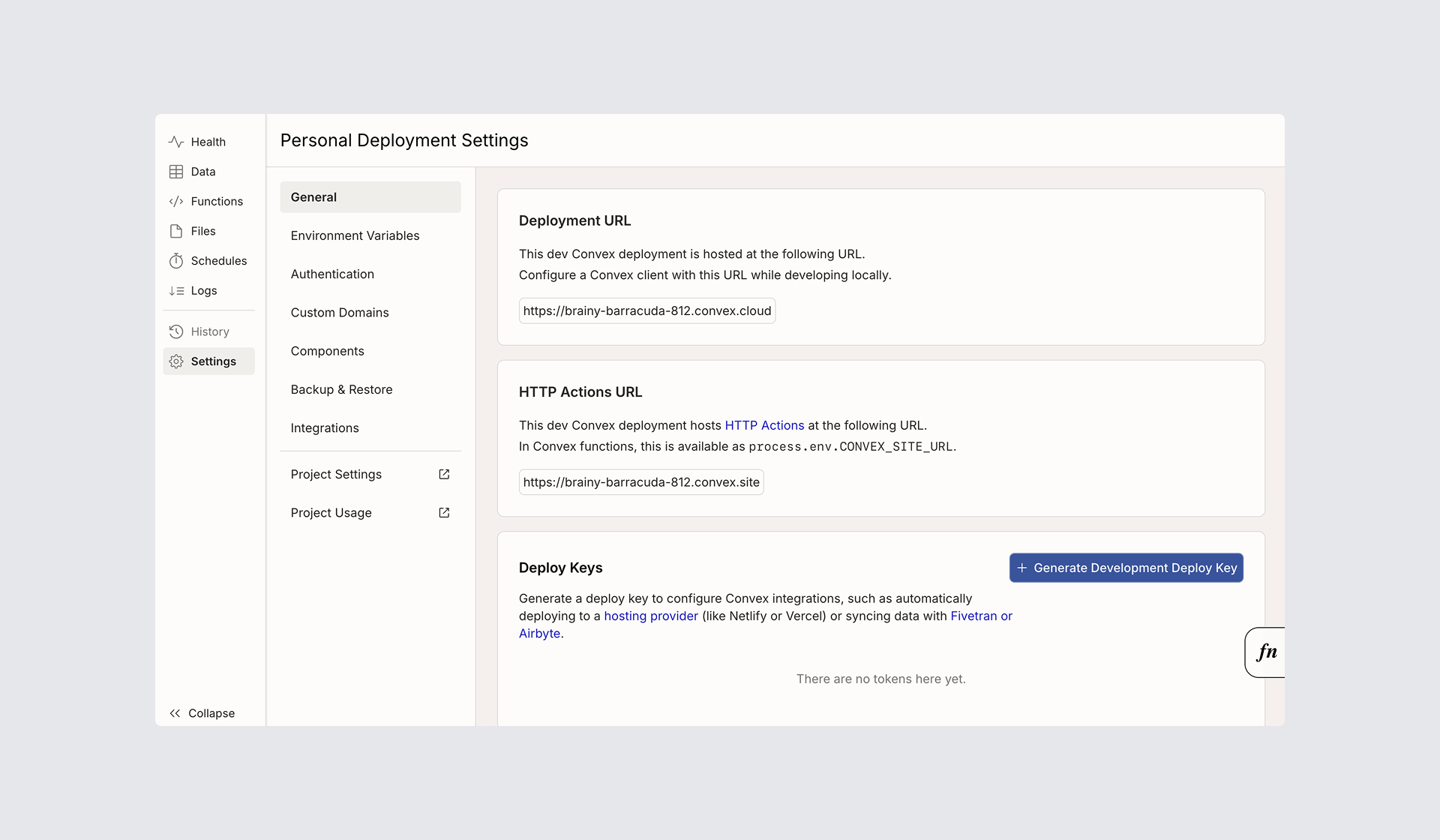
Task: Generate a Development Deploy Key
Action: [x=1126, y=568]
